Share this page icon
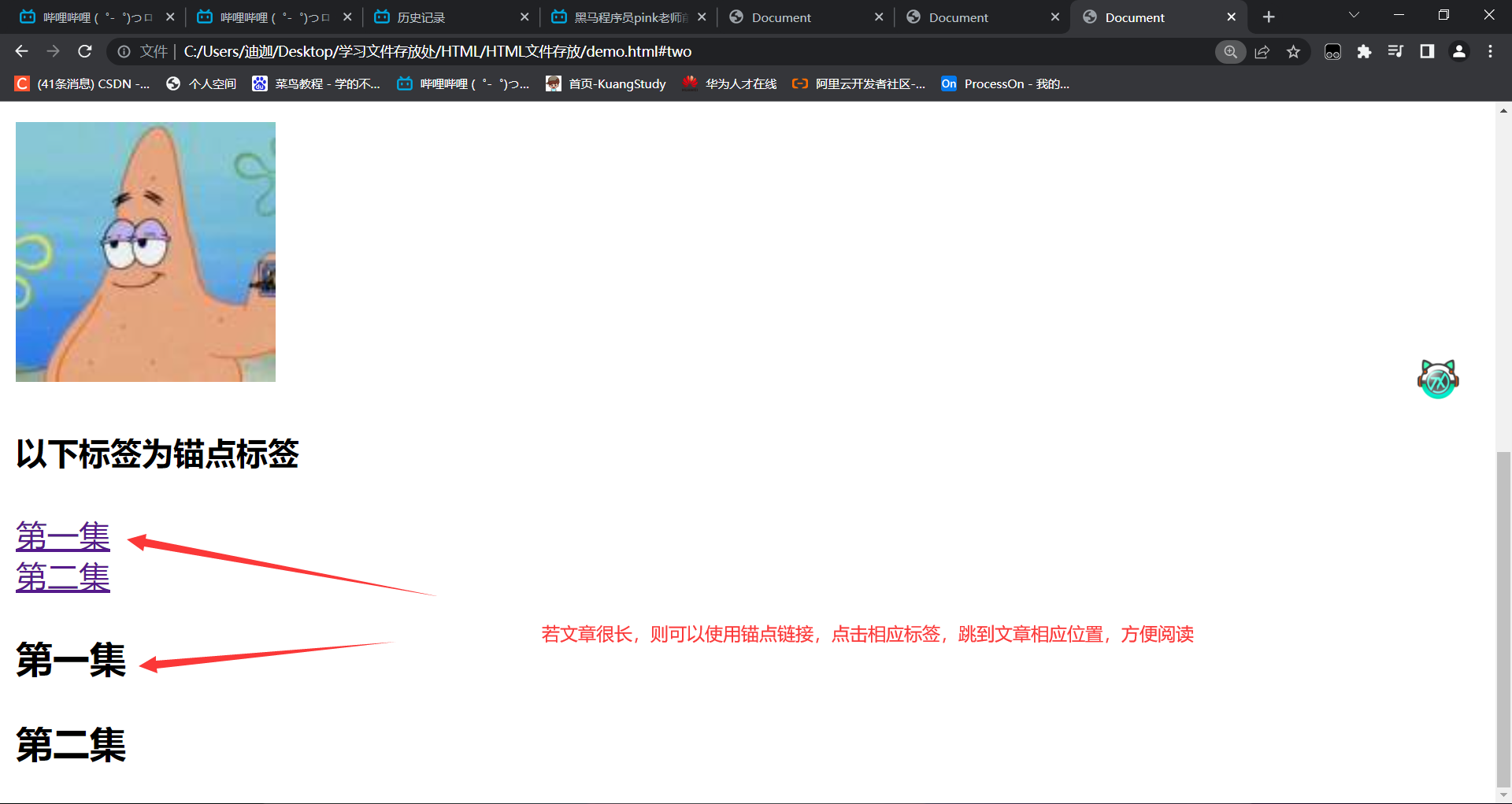The image size is (1512, 804). 1262,51
